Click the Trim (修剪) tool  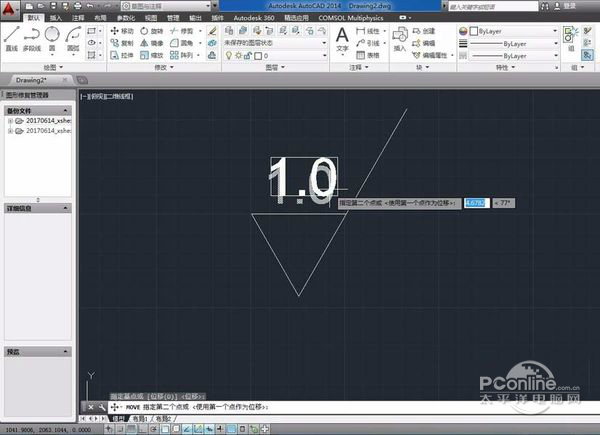182,31
